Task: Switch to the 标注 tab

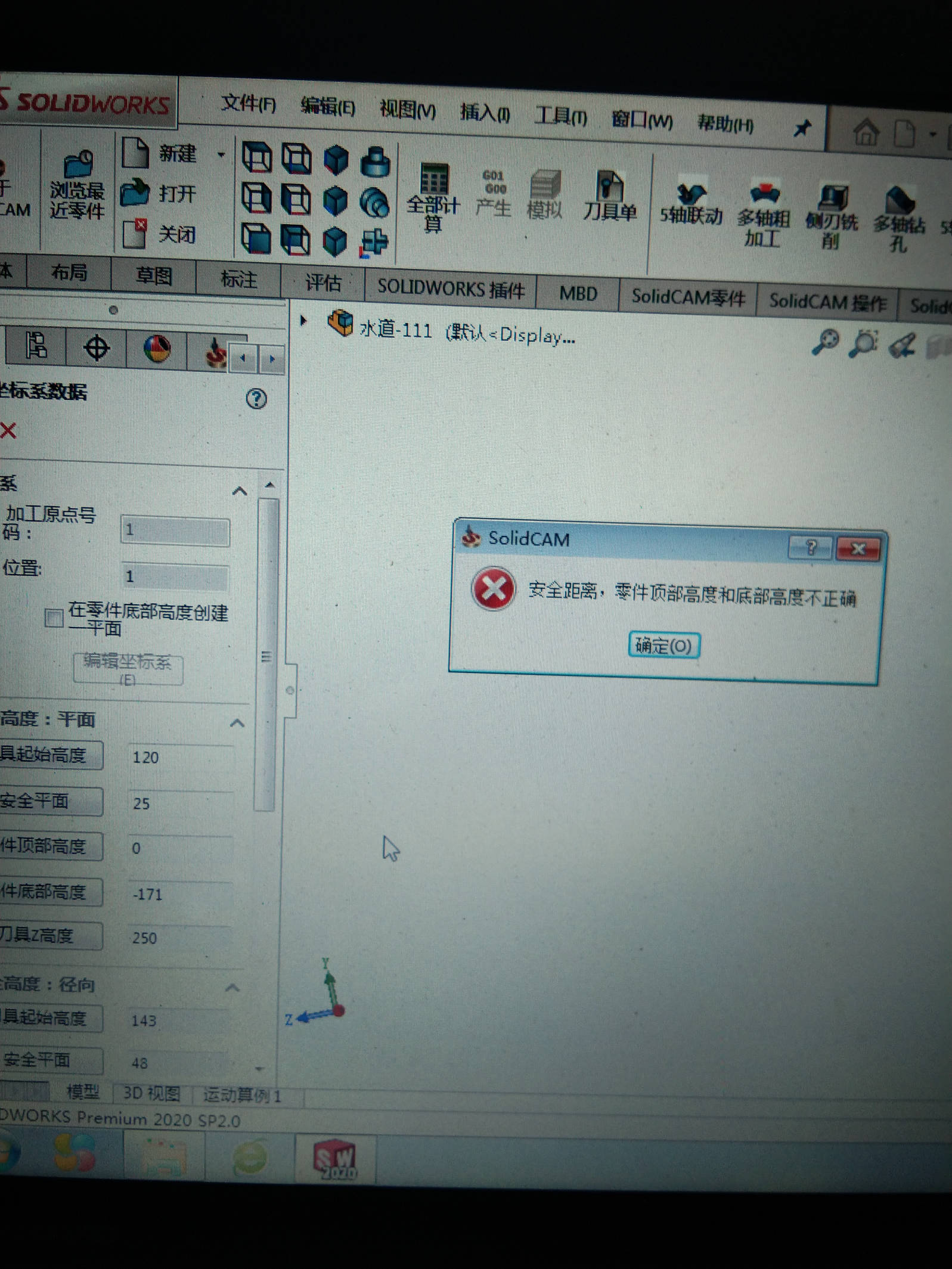Action: point(238,280)
